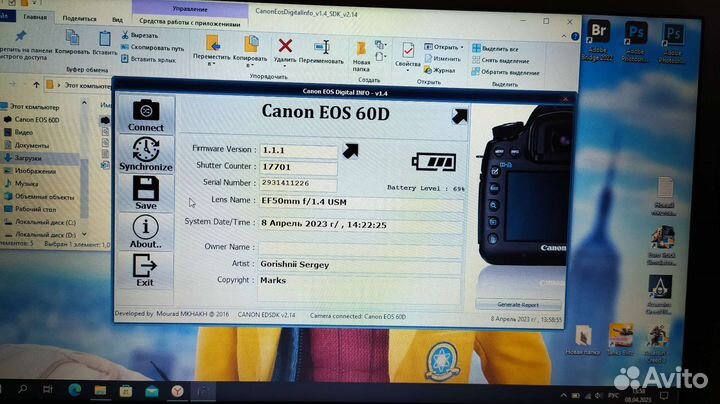Select Документы in Explorer sidebar
This screenshot has height=404, width=720.
tap(27, 145)
